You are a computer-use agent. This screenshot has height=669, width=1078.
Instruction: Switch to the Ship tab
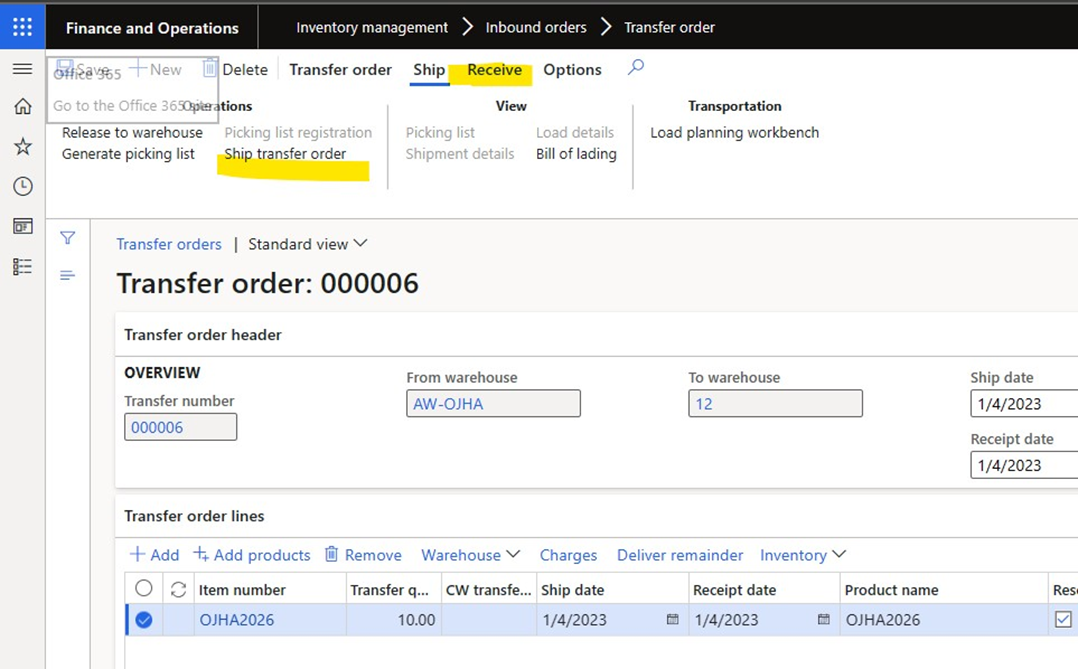point(429,69)
